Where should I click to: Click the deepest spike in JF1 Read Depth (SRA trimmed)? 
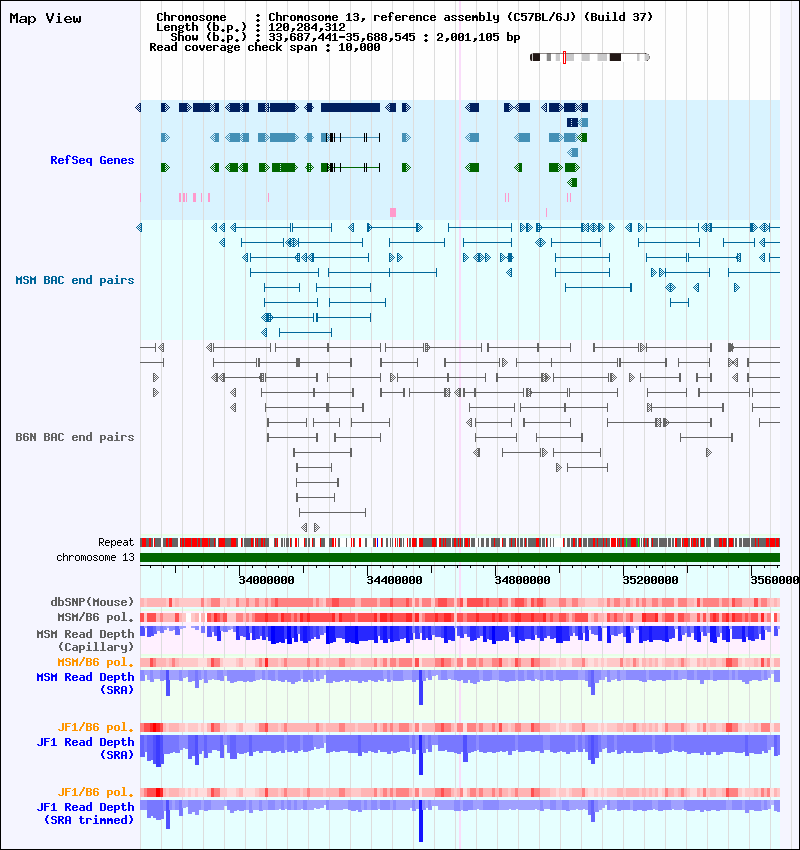point(421,821)
